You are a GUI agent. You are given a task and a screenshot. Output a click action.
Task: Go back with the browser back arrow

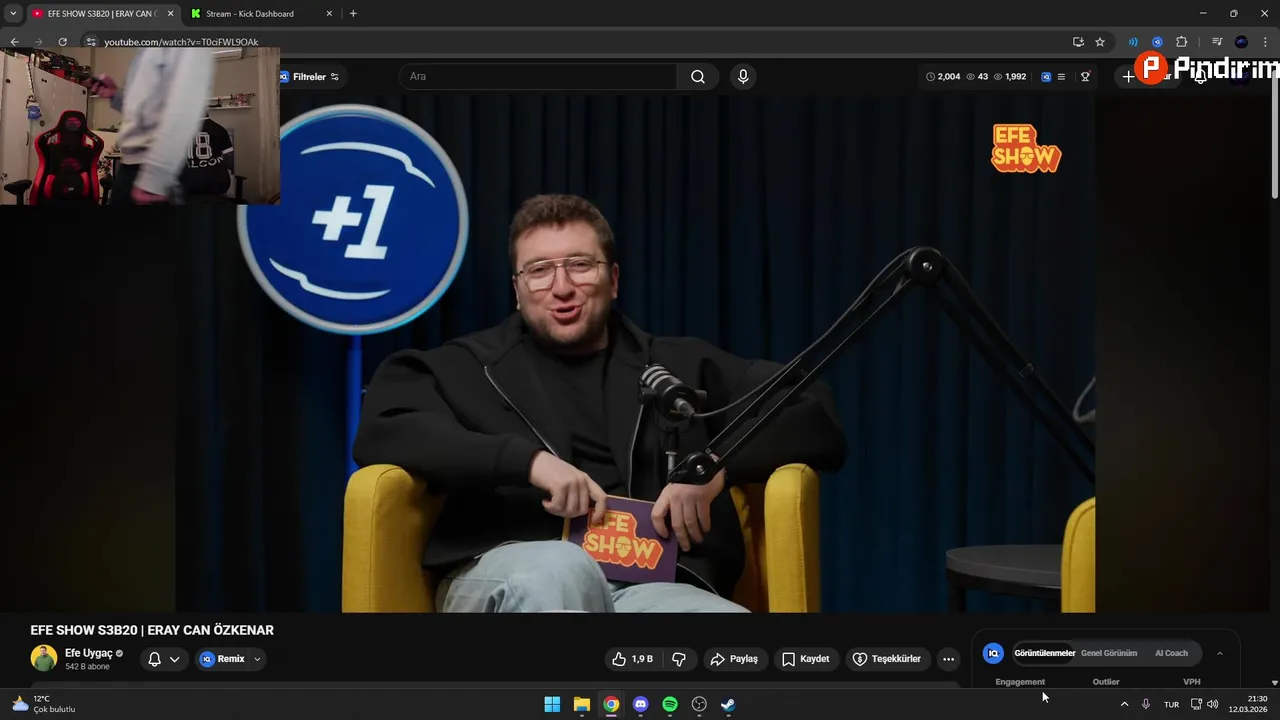click(14, 42)
